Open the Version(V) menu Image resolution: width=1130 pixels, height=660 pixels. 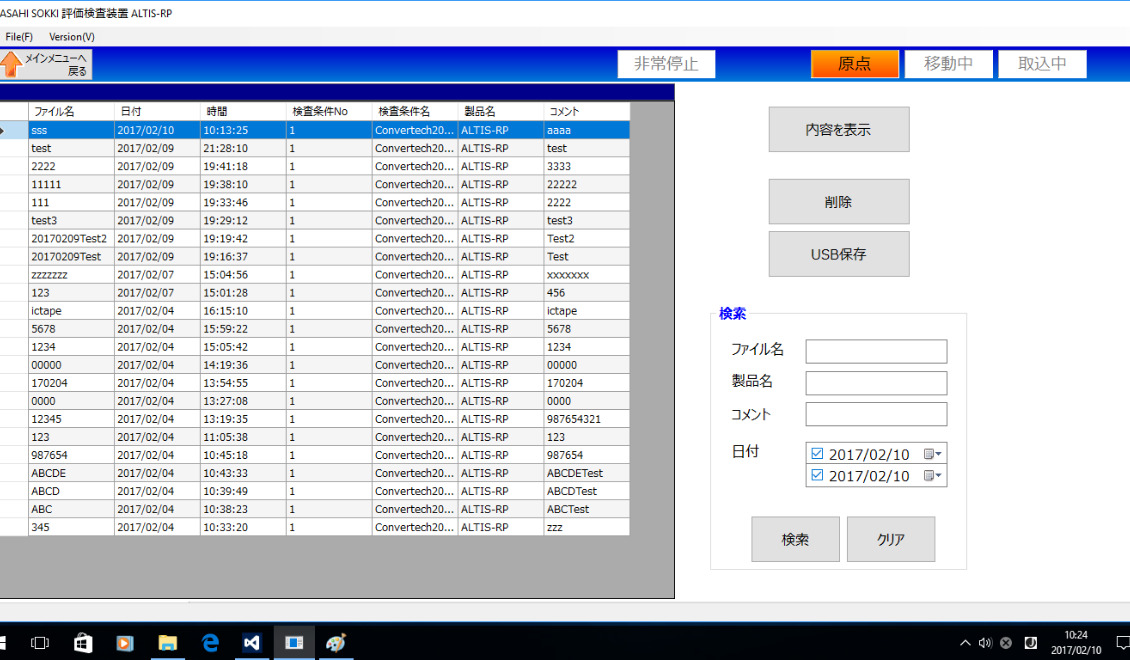coord(72,37)
